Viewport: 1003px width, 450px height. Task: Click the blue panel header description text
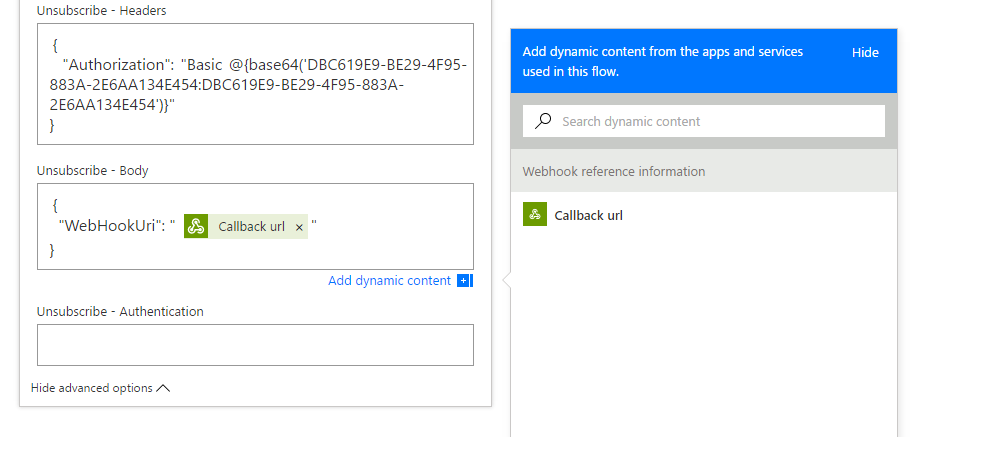point(662,62)
